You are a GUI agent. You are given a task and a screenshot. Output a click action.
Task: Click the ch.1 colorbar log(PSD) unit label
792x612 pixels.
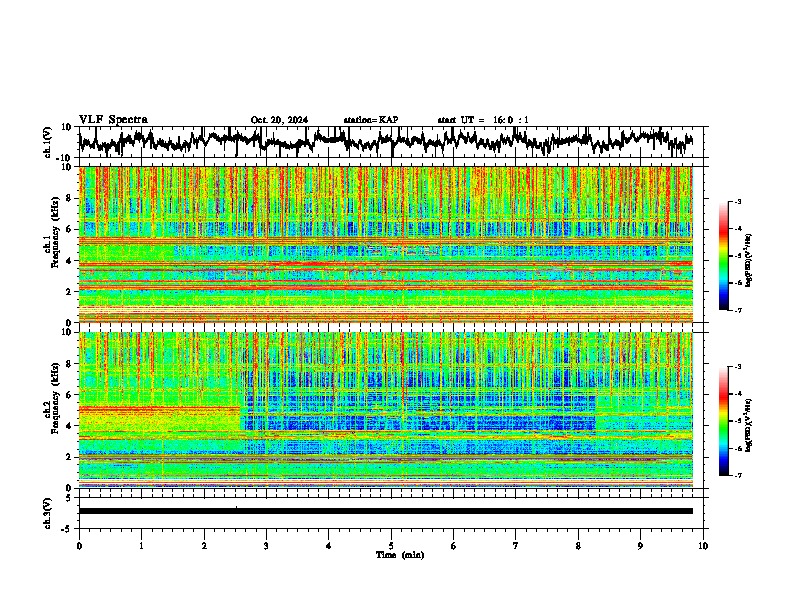point(749,260)
